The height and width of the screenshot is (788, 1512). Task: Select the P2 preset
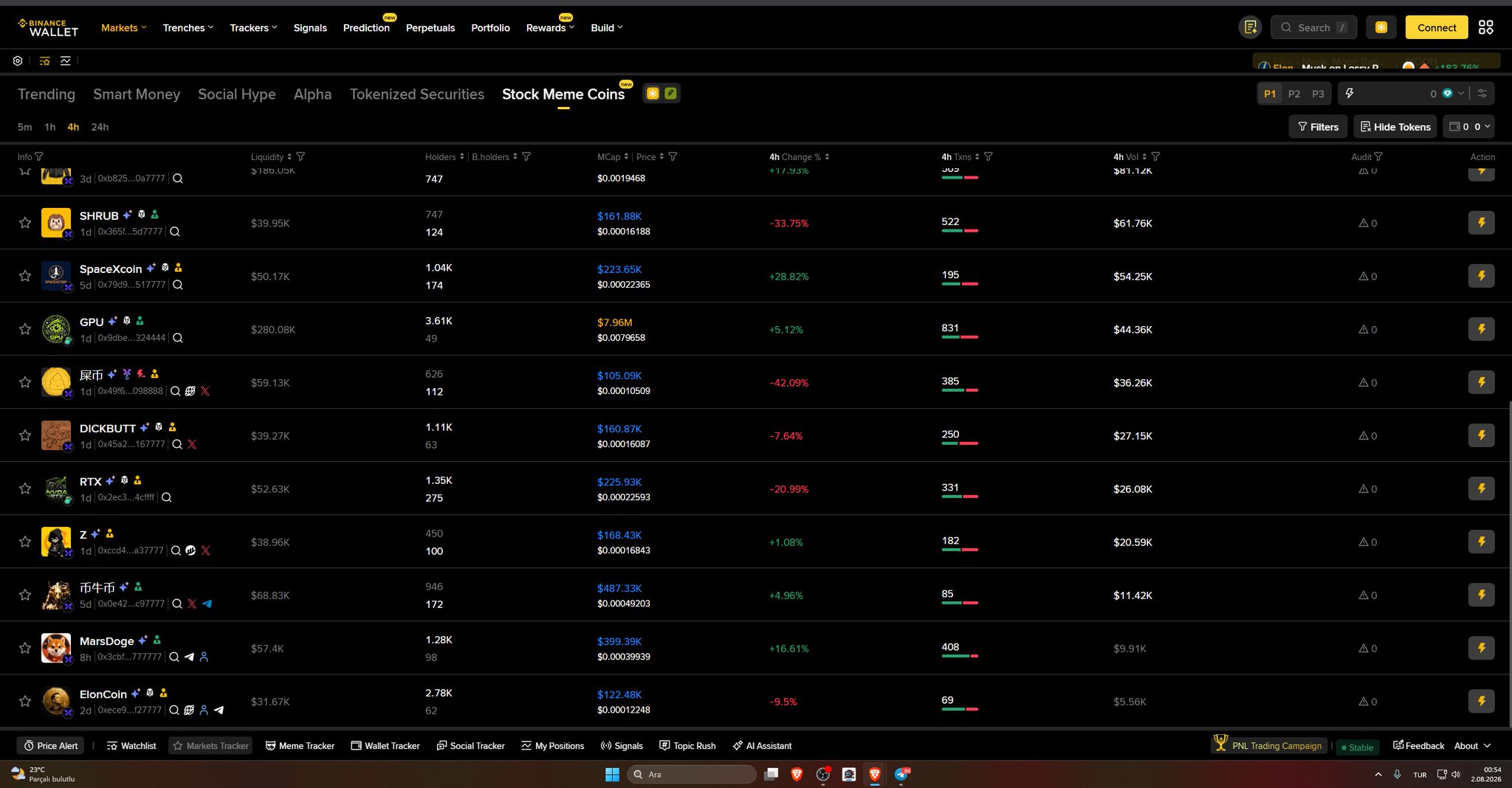tap(1294, 94)
